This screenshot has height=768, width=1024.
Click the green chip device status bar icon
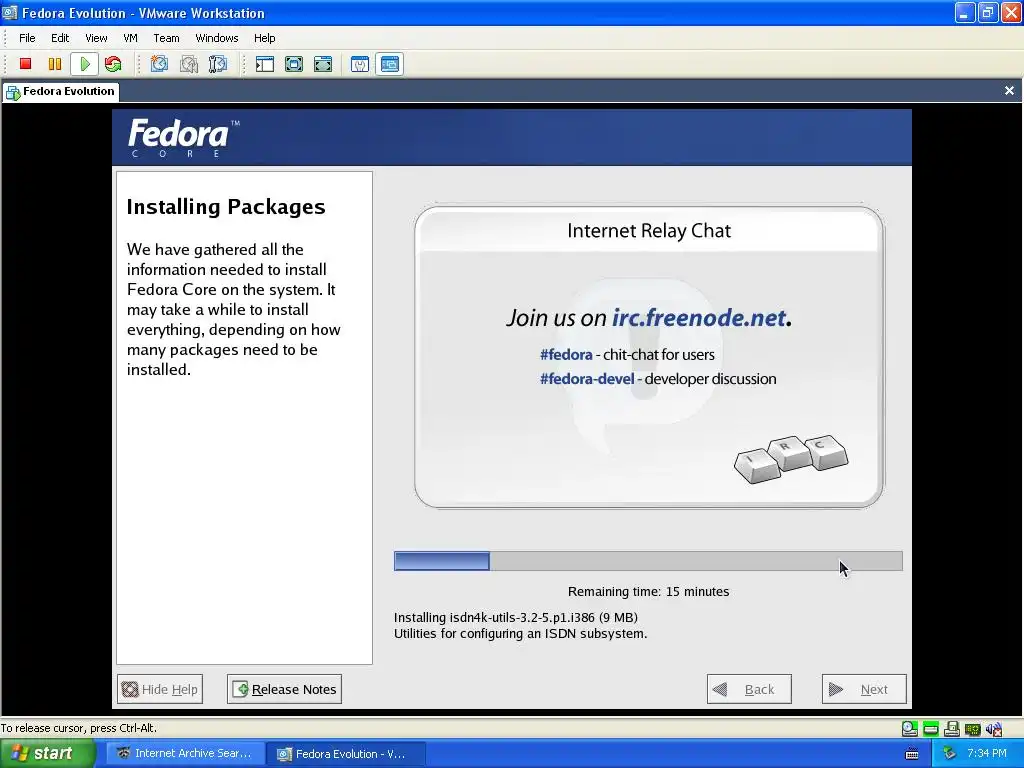[972, 729]
